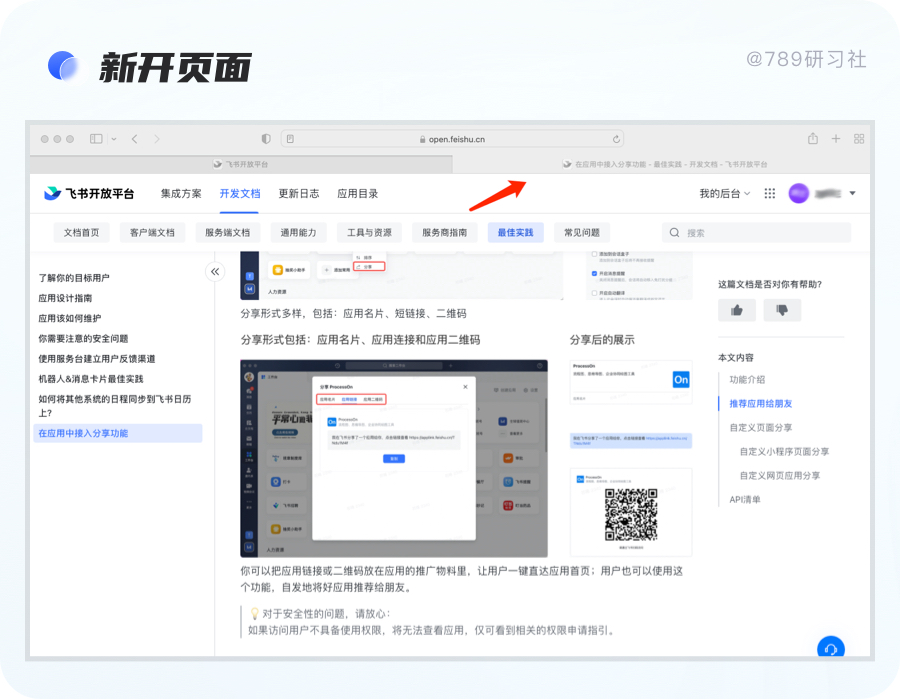Open 应用设计指南 in sidebar

pyautogui.click(x=65, y=298)
